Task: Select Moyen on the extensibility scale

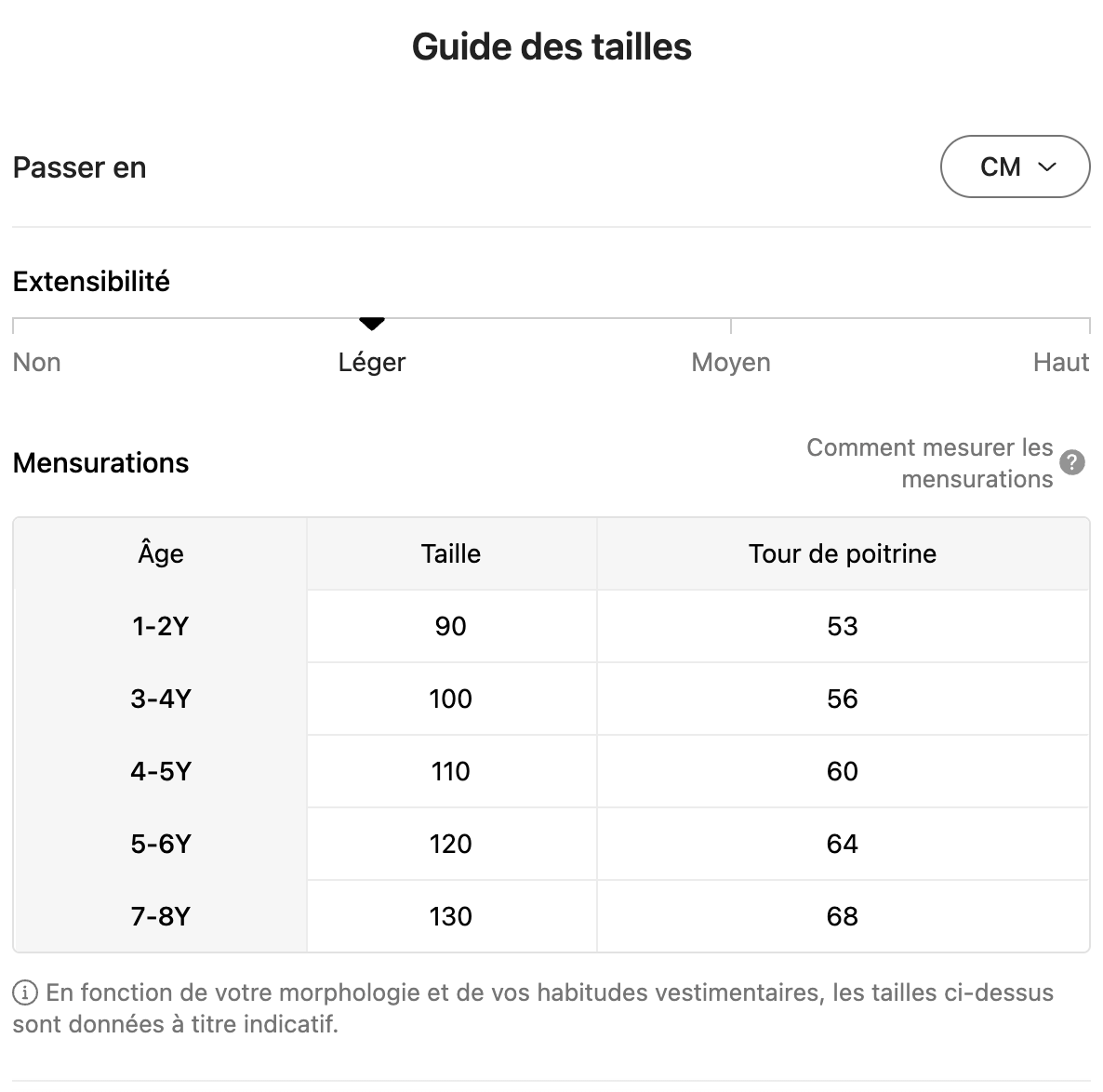Action: click(730, 362)
